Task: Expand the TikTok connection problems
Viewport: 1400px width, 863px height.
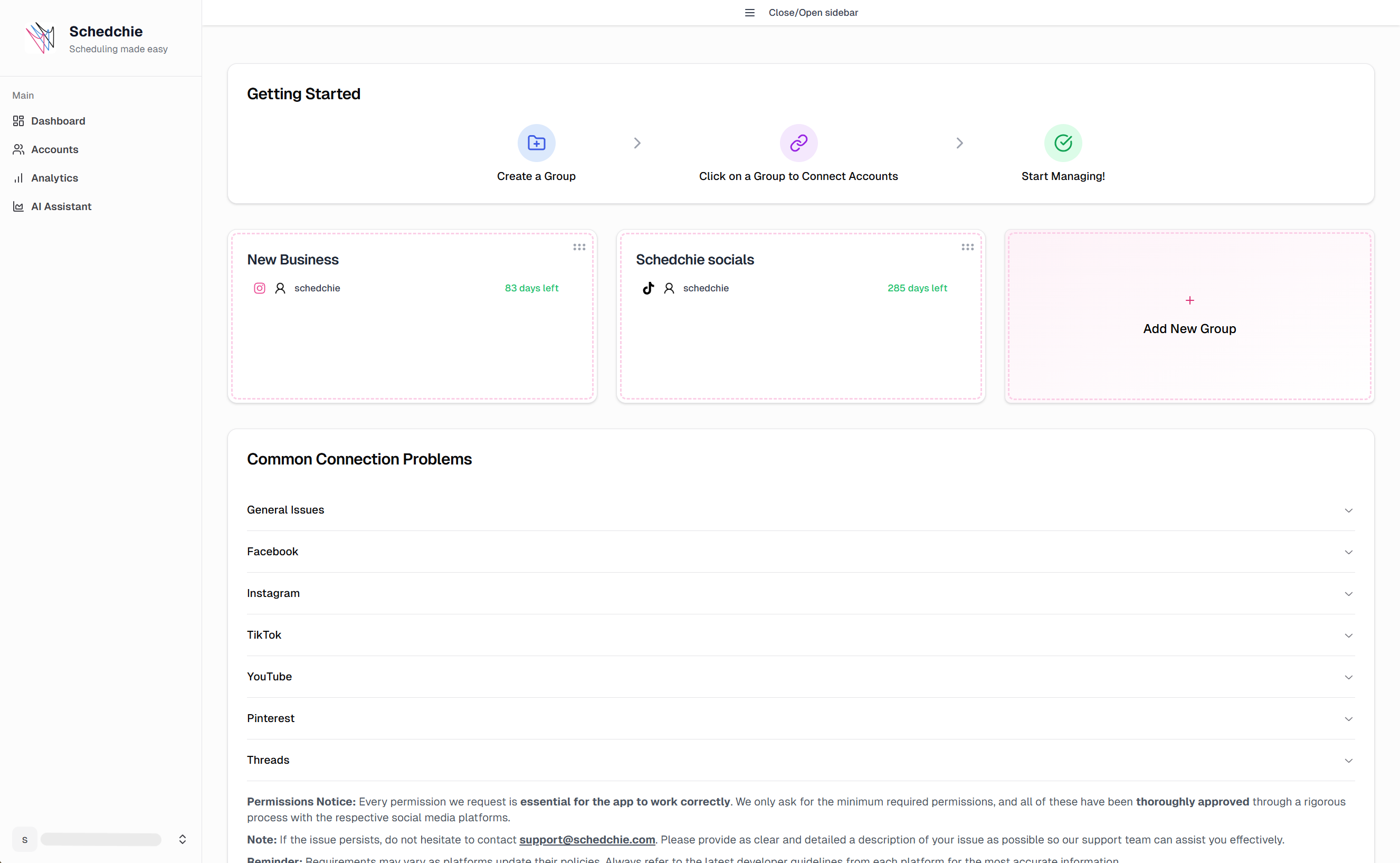Action: pos(801,636)
